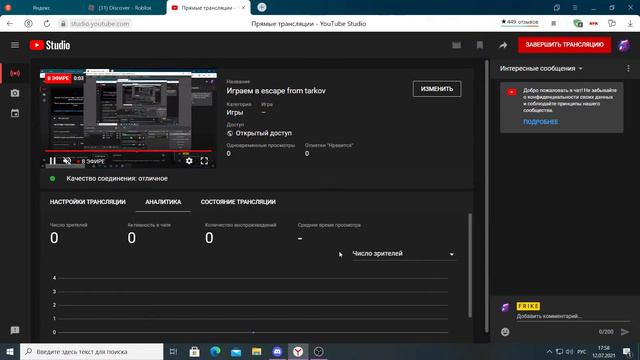Click the studio.youtube.com address bar
640x360 pixels.
tap(100, 24)
